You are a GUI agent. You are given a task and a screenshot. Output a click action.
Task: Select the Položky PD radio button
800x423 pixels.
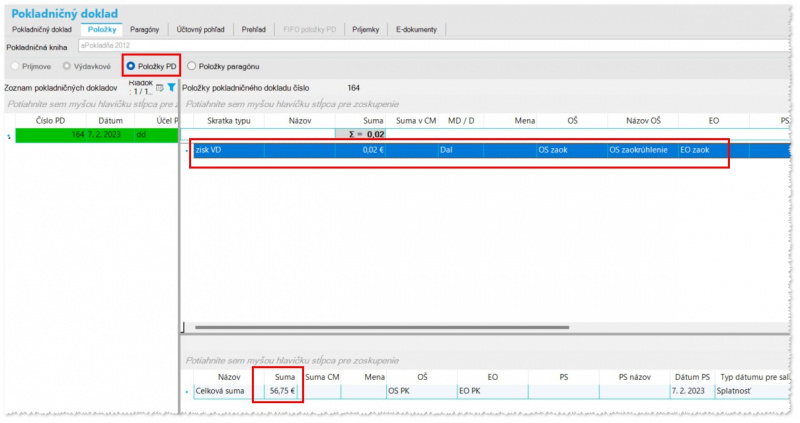pos(131,66)
